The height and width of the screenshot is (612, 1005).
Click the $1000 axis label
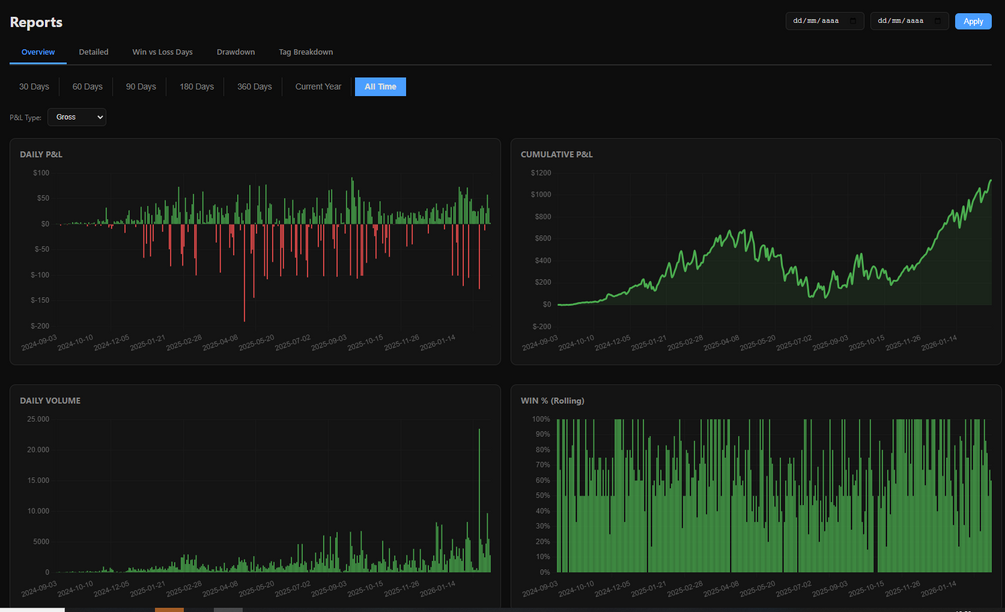(541, 195)
